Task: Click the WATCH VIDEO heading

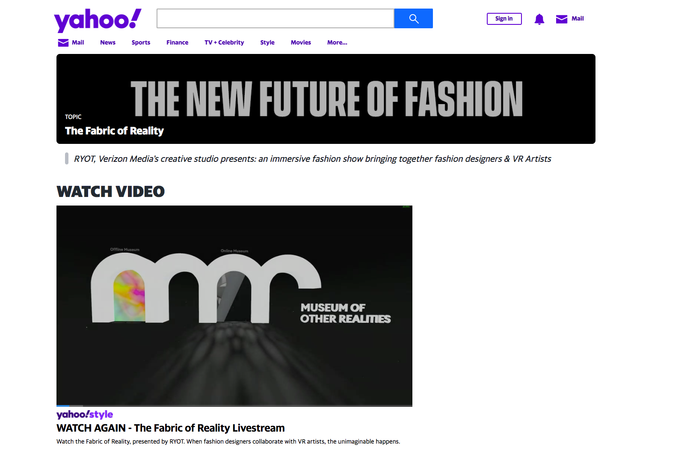Action: (111, 192)
